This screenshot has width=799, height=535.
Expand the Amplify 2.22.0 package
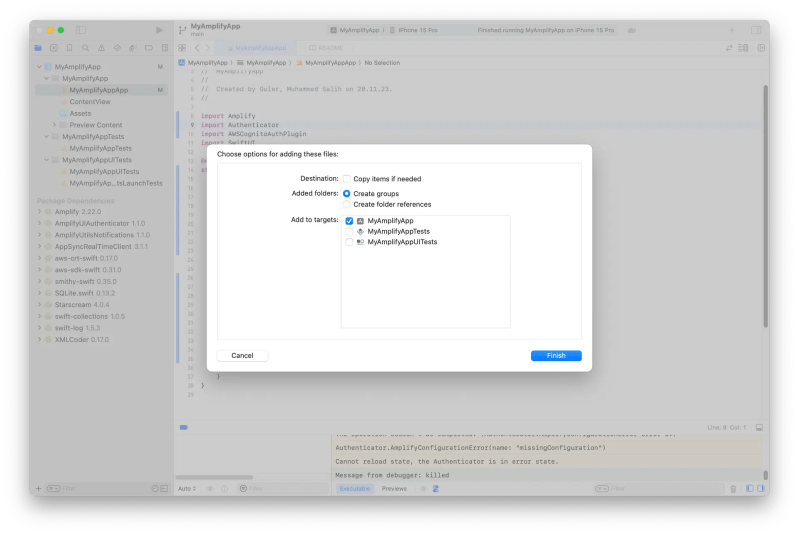click(39, 211)
